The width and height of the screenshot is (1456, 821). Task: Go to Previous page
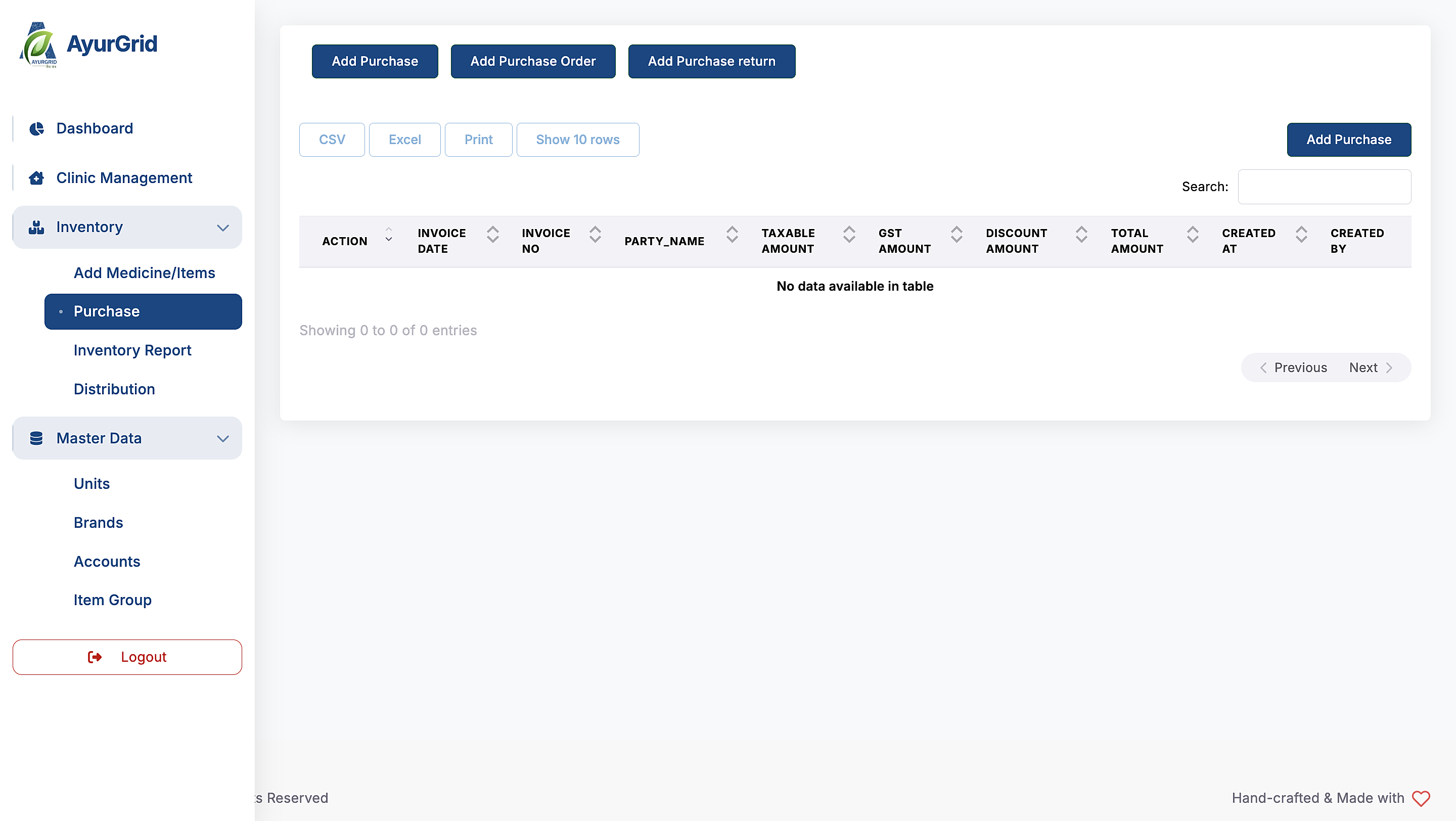[x=1293, y=368]
